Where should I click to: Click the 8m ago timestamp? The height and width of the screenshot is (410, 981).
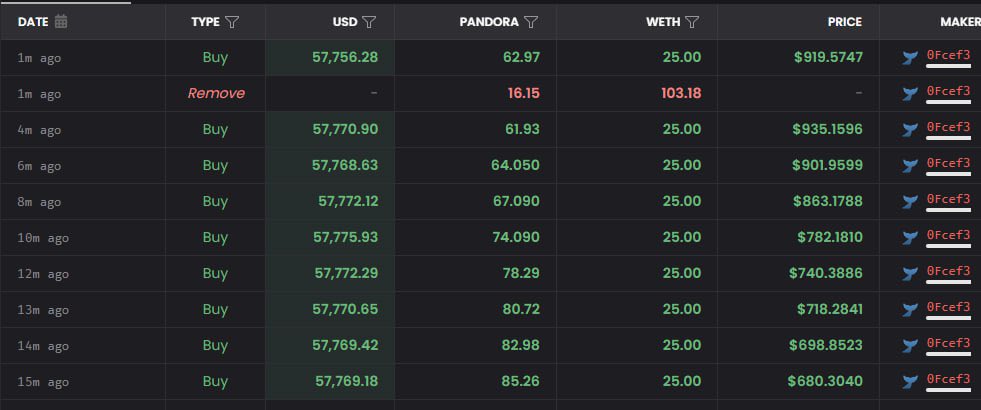pos(39,202)
